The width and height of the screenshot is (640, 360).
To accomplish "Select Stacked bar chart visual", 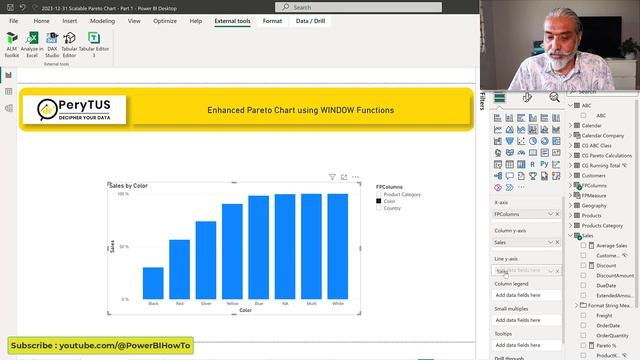I will [x=498, y=118].
